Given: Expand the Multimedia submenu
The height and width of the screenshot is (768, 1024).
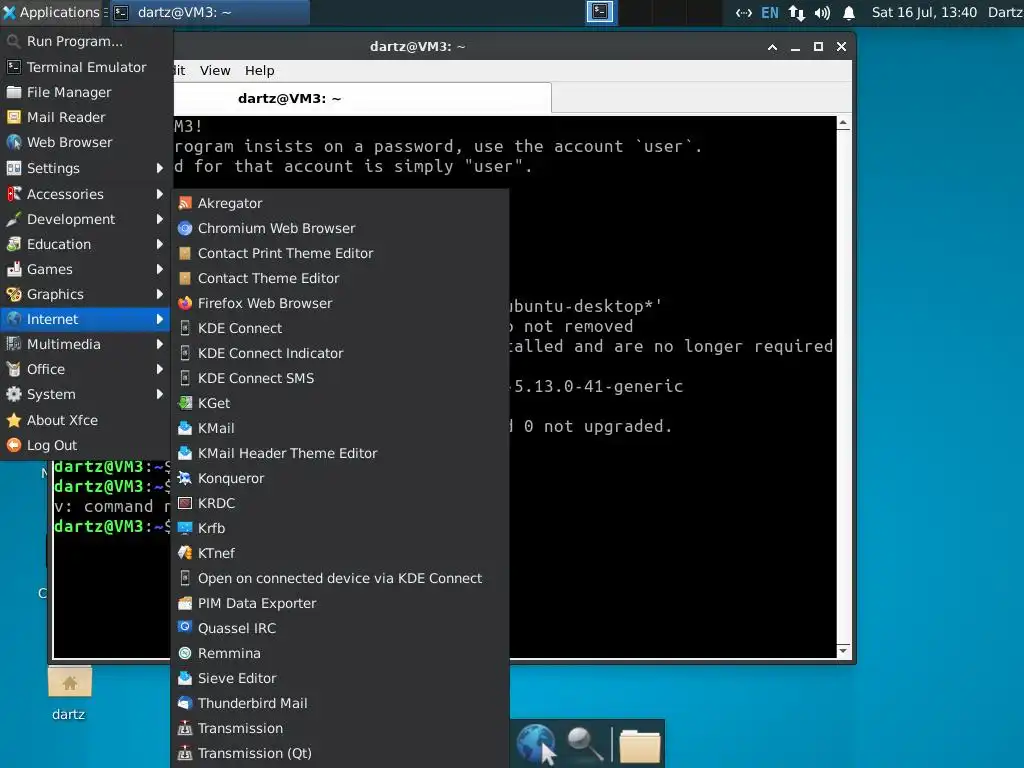Looking at the screenshot, I should tap(85, 345).
